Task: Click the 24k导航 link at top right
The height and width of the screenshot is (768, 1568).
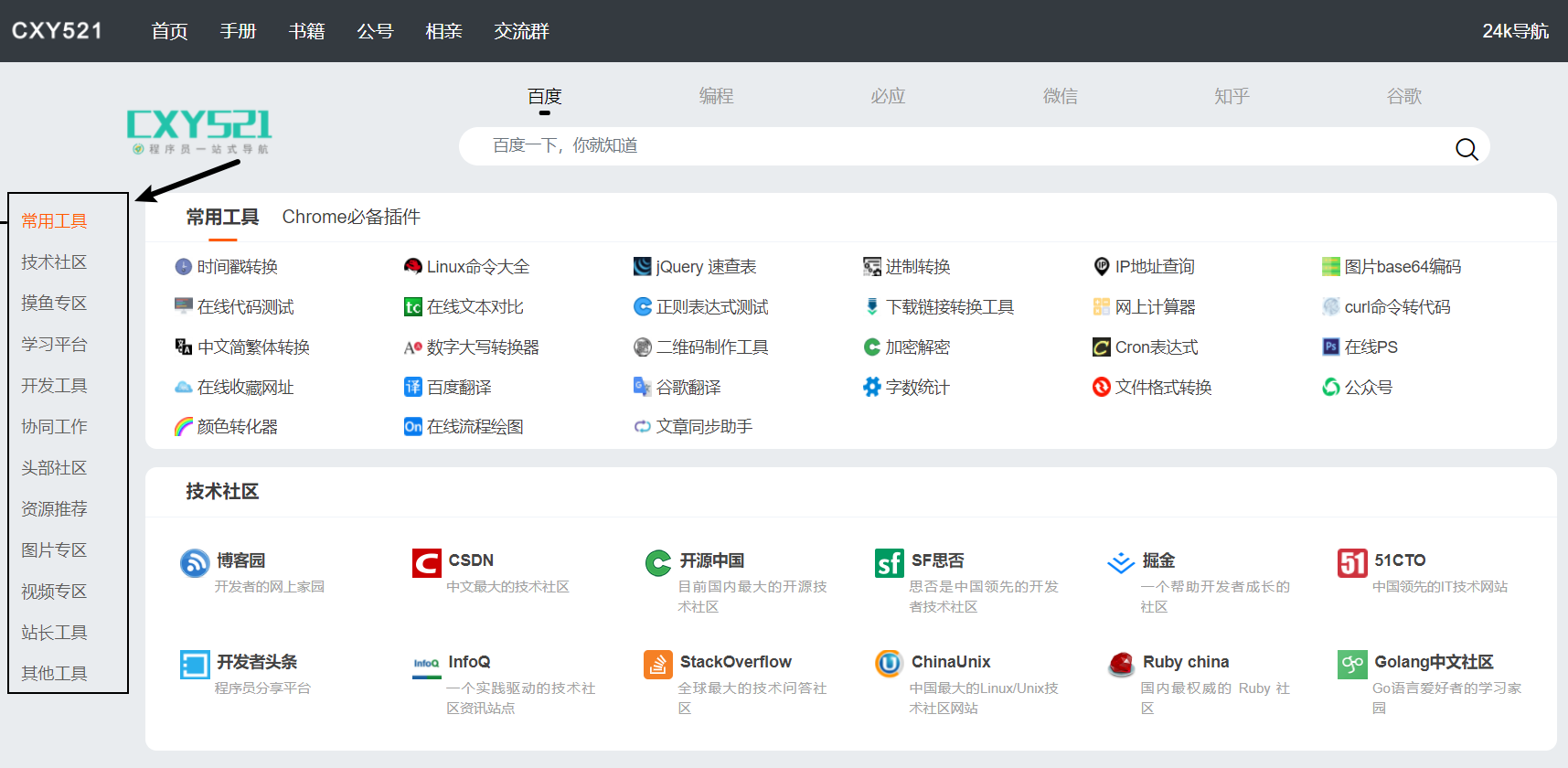Action: click(x=1515, y=31)
